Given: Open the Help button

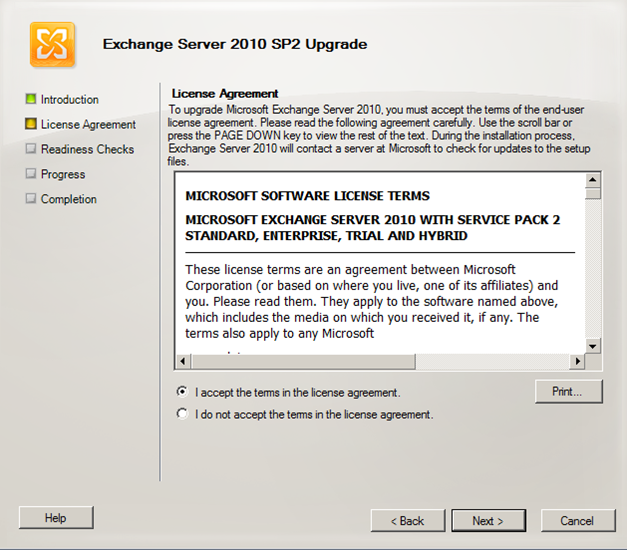Looking at the screenshot, I should pos(56,518).
